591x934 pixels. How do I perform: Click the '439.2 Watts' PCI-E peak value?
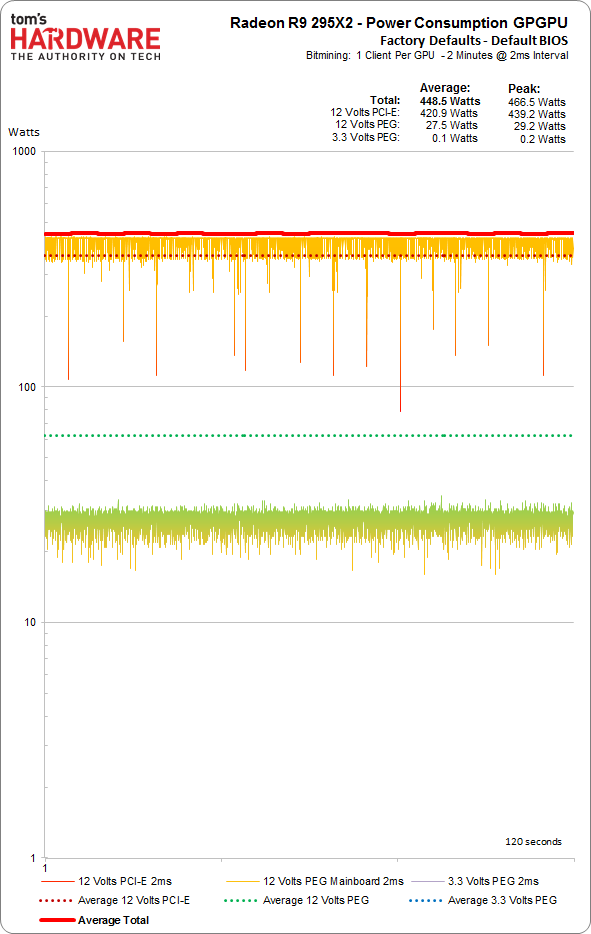536,114
